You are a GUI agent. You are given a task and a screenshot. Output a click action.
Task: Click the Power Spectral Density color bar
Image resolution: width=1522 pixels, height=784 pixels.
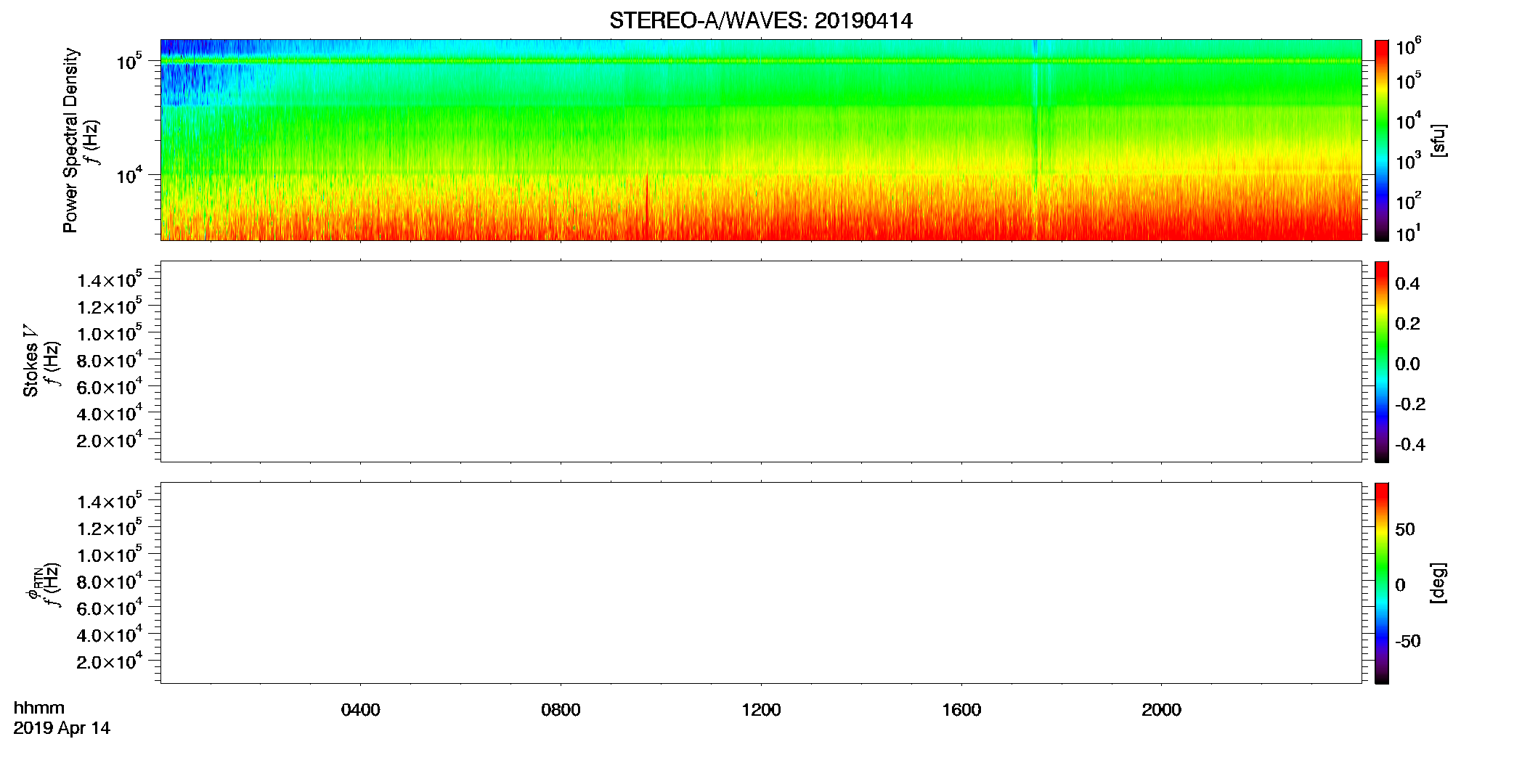coord(1381,139)
